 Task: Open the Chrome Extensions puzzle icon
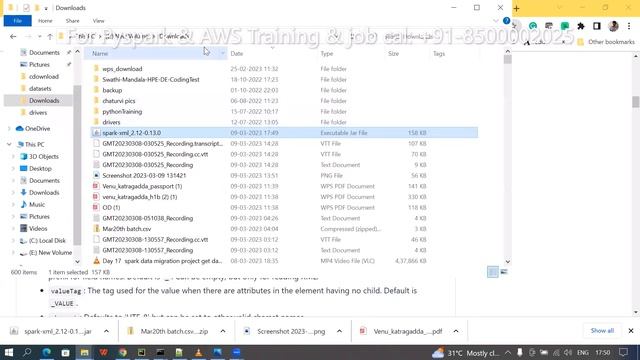coord(580,26)
